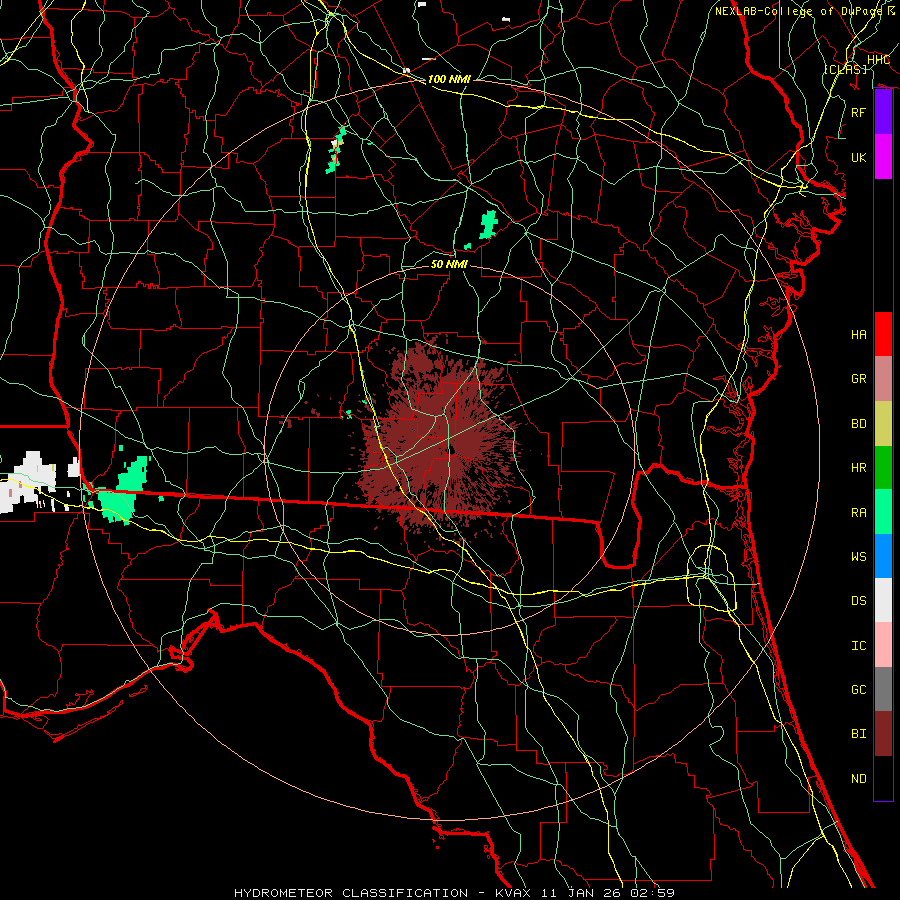
Task: Click the HHC product code text
Action: (x=878, y=60)
